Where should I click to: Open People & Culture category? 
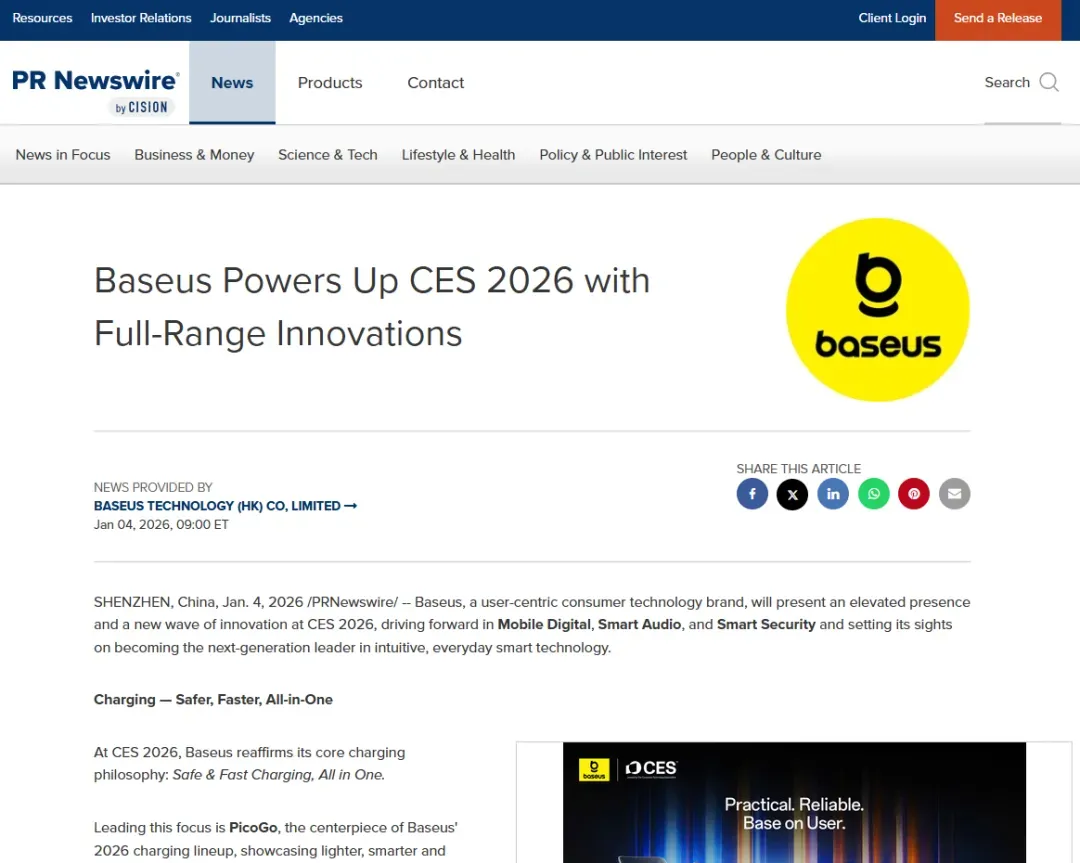click(766, 155)
